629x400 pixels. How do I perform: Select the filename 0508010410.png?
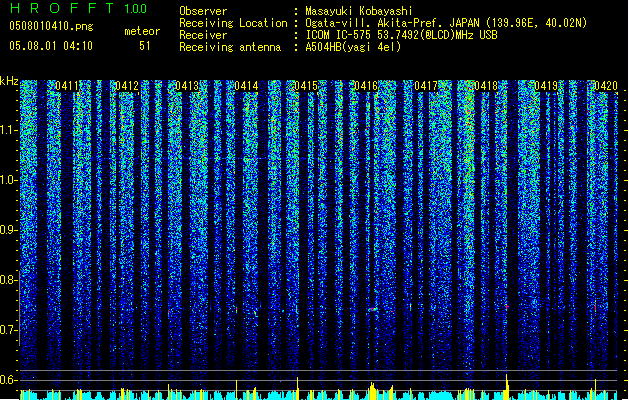coord(51,26)
